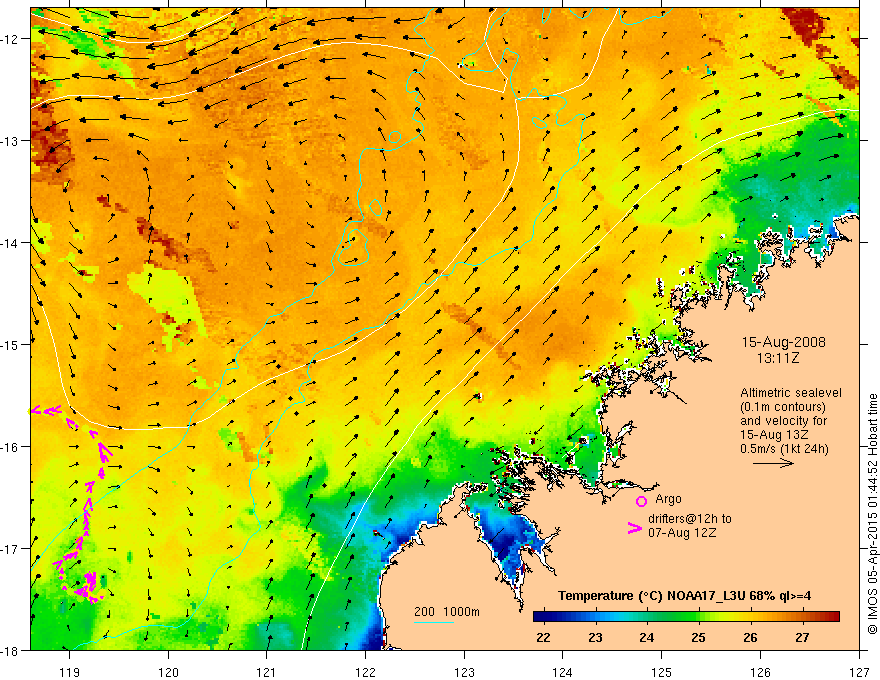Click the 'and velocity for' caption line
The image size is (880, 680).
pos(783,421)
